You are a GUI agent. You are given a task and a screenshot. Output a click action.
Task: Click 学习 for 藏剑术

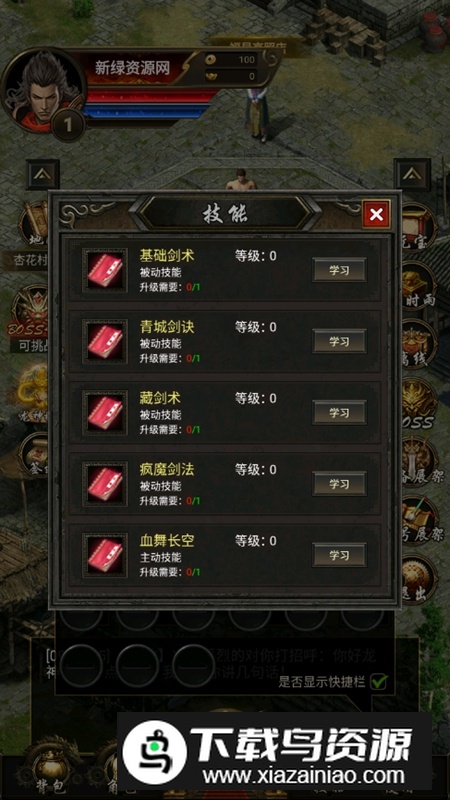339,412
